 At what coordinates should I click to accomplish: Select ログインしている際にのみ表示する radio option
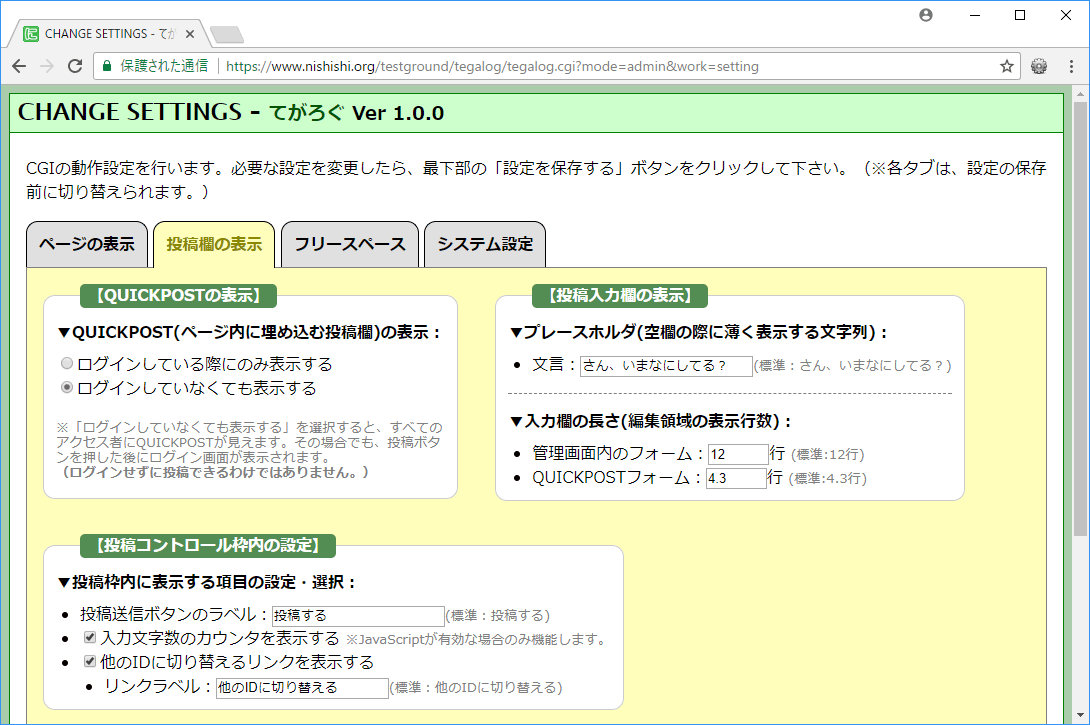click(x=67, y=363)
